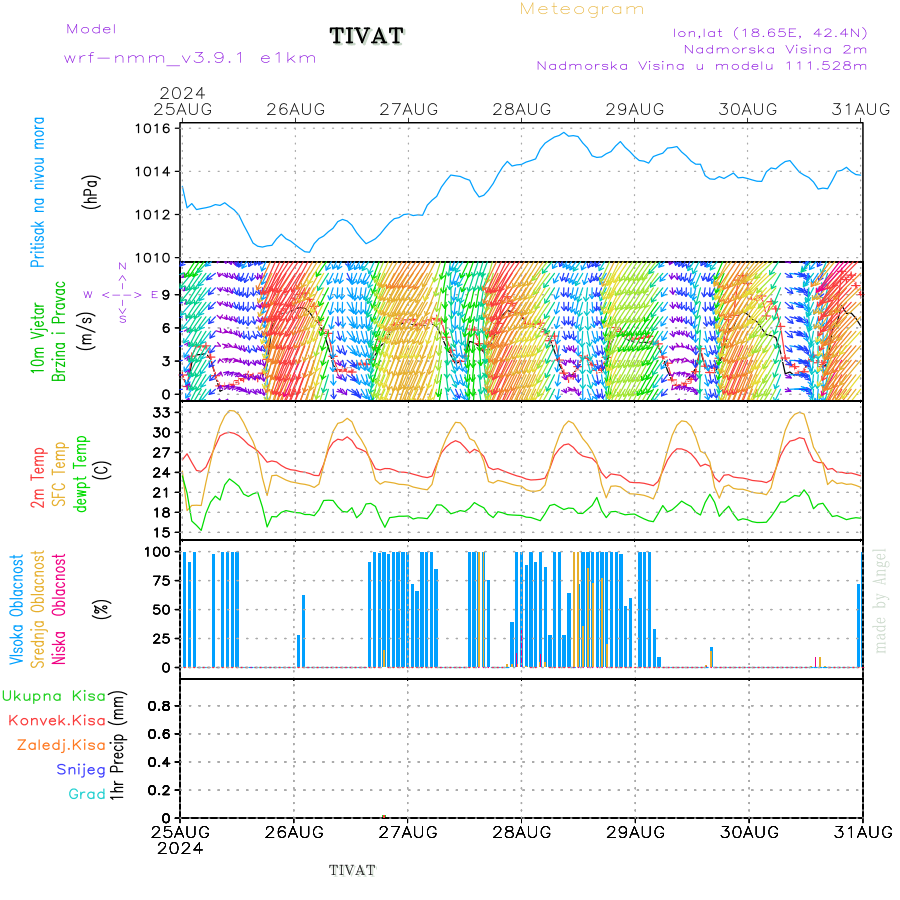Select the "Nadmorska Visina 2m" line
This screenshot has height=900, width=900.
[775, 49]
